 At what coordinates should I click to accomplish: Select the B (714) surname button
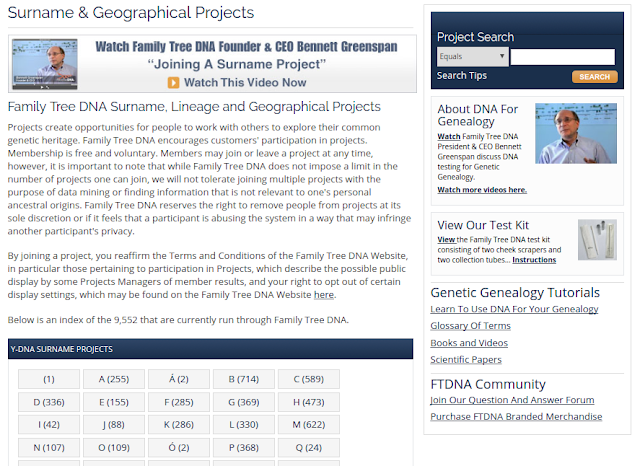point(244,379)
